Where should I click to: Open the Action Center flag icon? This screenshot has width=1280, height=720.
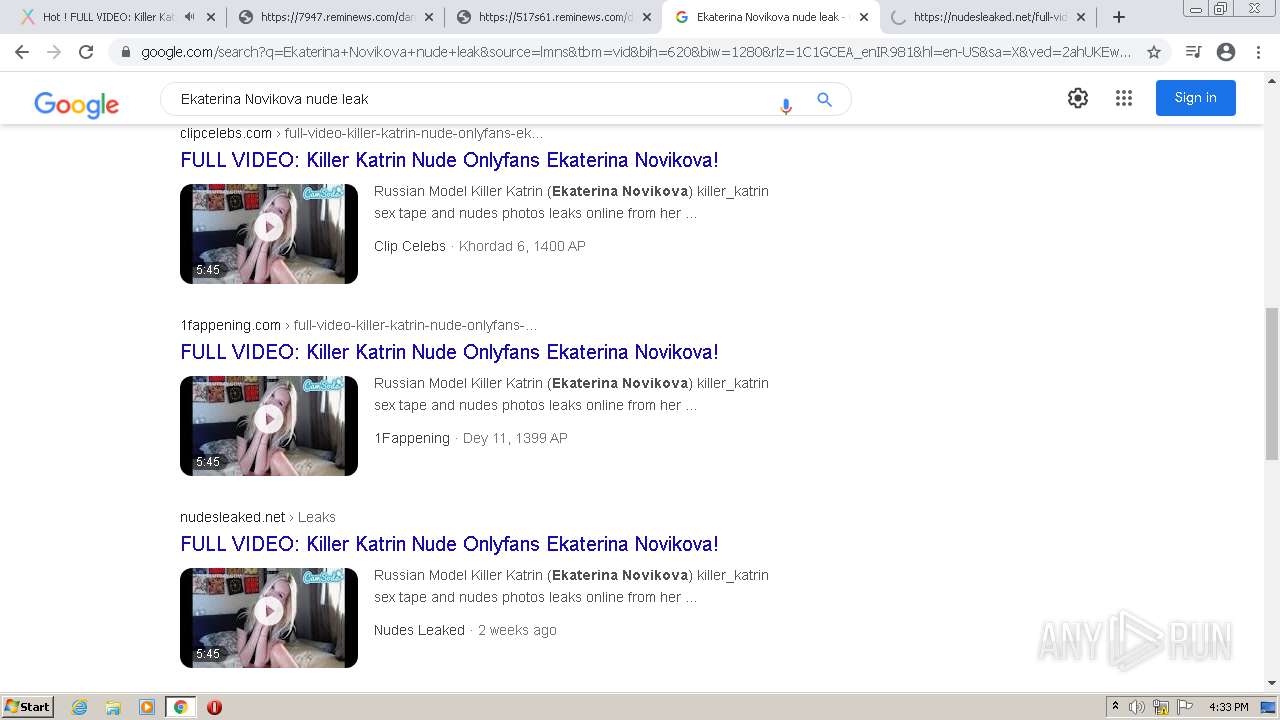[x=1185, y=707]
